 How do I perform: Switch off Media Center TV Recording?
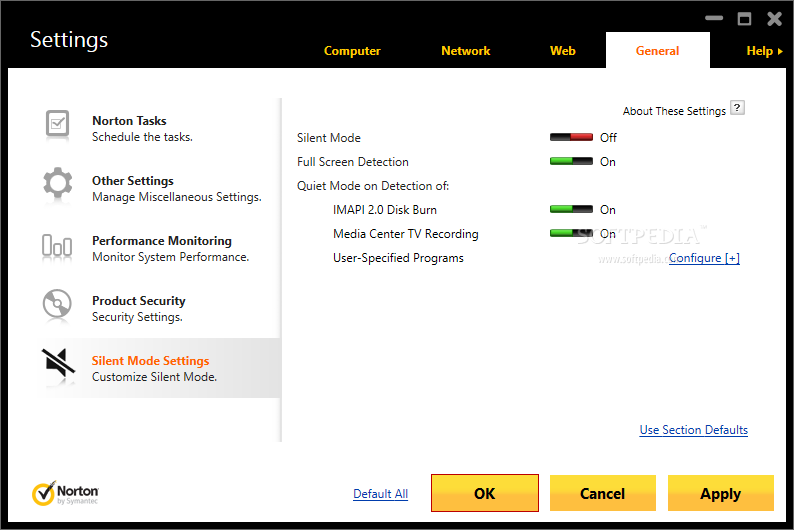click(571, 234)
